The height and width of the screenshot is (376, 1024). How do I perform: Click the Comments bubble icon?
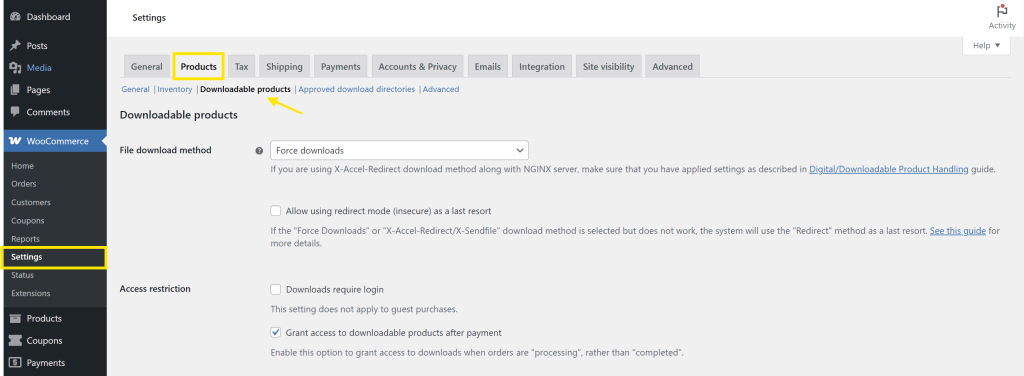[x=16, y=112]
